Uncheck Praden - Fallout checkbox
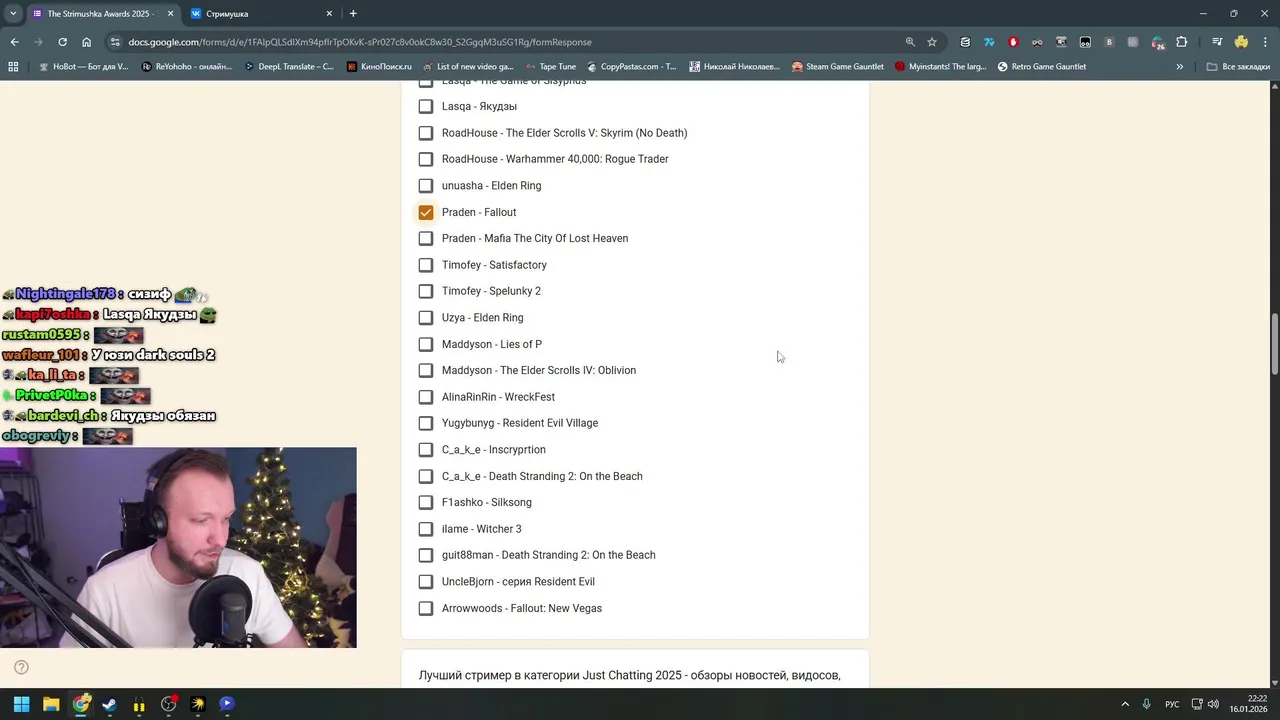The image size is (1280, 720). [426, 212]
